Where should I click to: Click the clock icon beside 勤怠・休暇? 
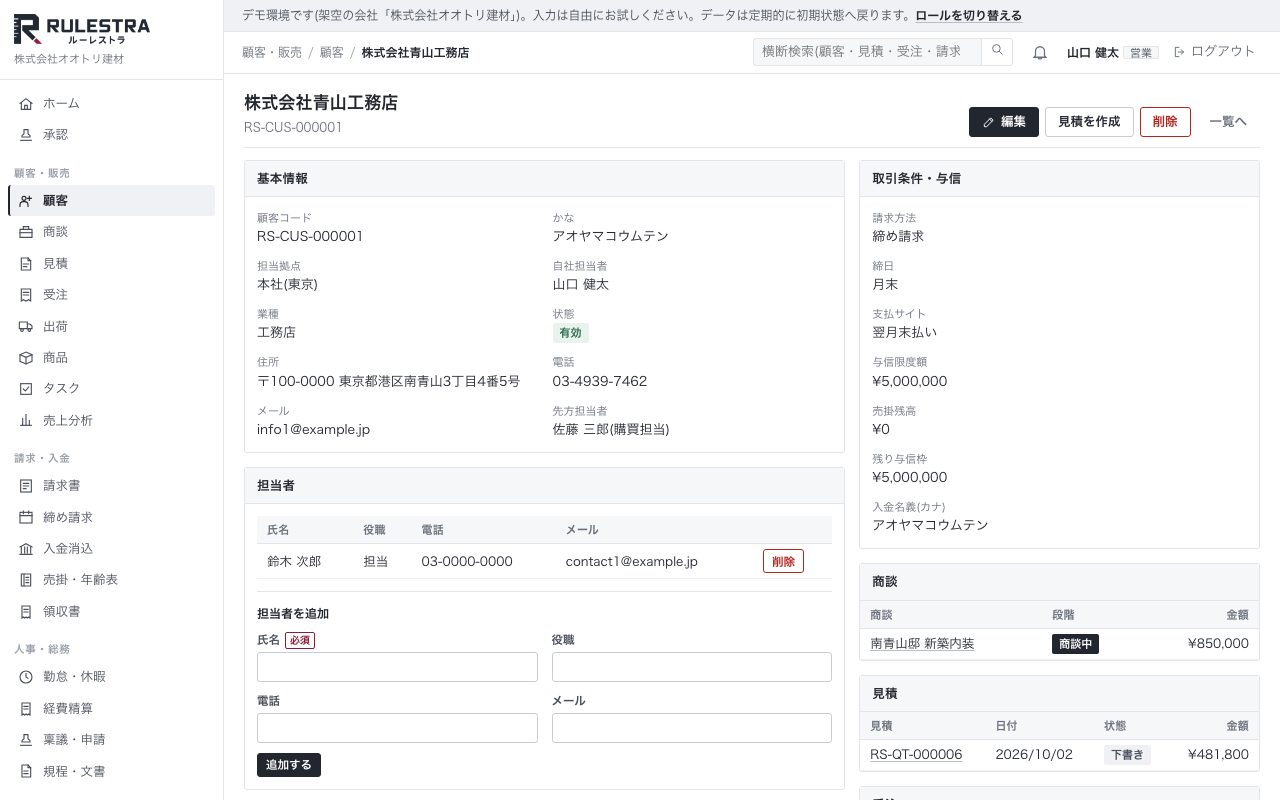[x=26, y=677]
